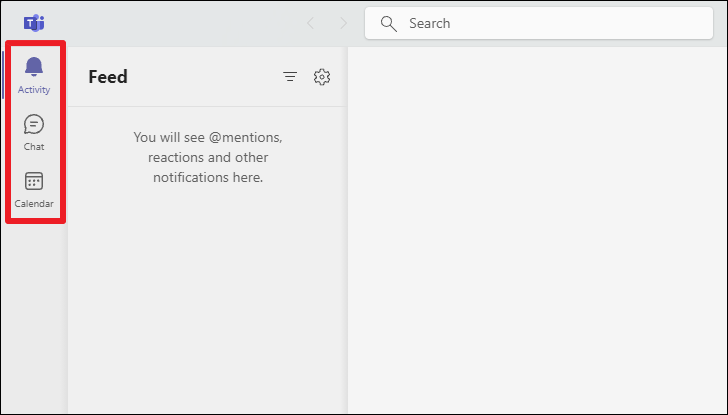The height and width of the screenshot is (415, 728).
Task: Click the blank right content pane
Action: (537, 230)
